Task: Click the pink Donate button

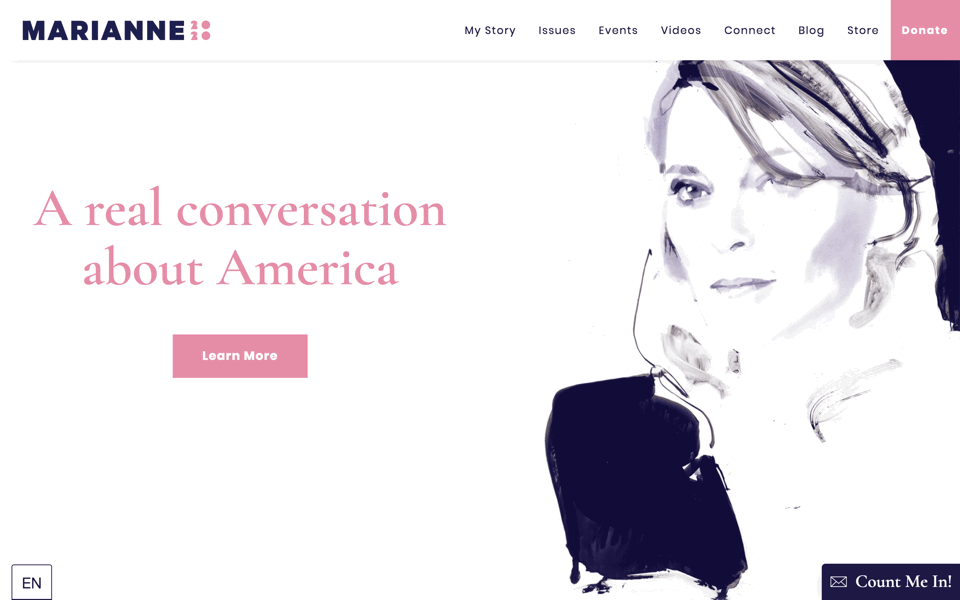Action: pos(925,30)
